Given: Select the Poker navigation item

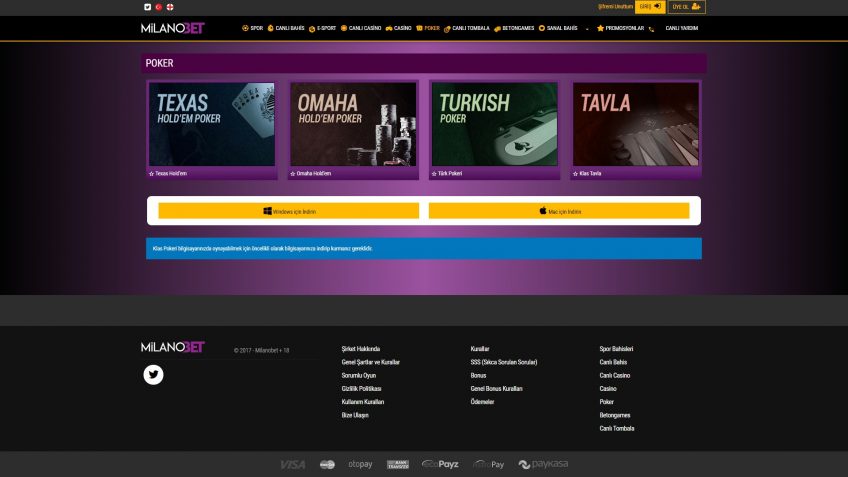Looking at the screenshot, I should tap(428, 28).
